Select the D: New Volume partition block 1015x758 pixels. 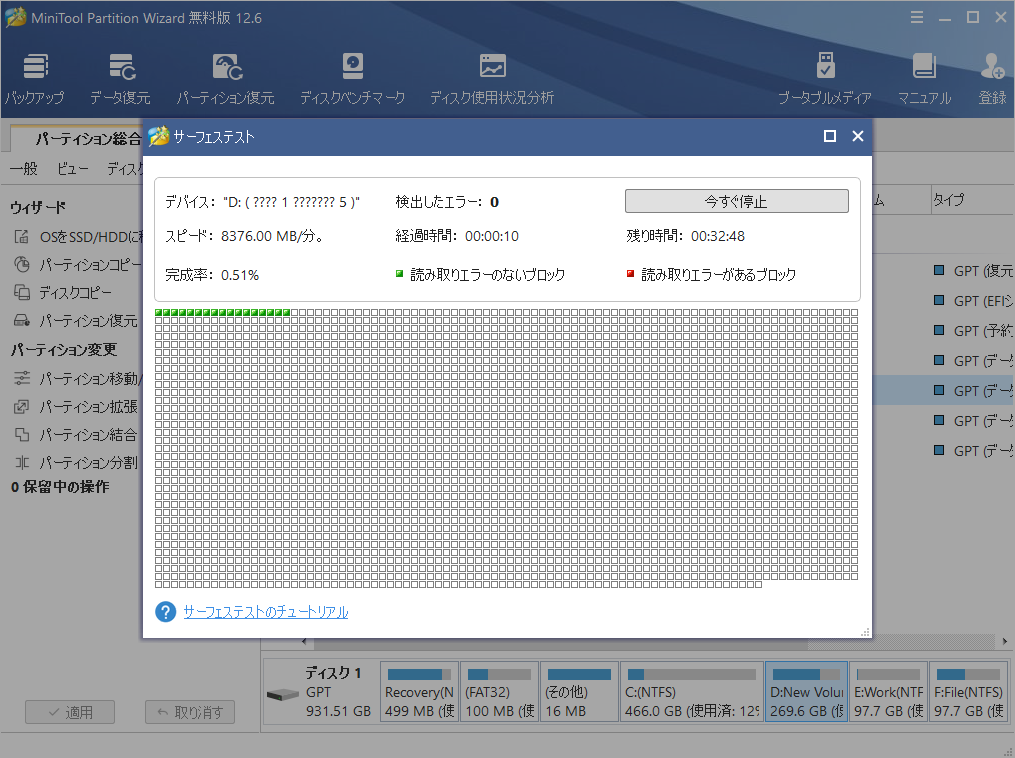807,692
